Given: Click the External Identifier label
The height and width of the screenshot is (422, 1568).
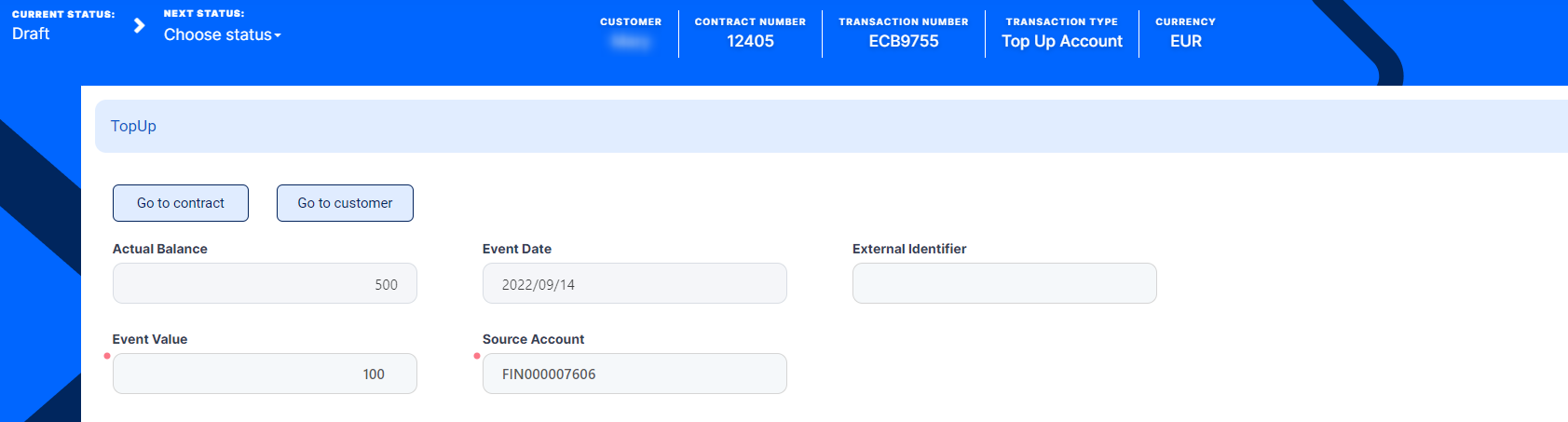Looking at the screenshot, I should (x=909, y=249).
